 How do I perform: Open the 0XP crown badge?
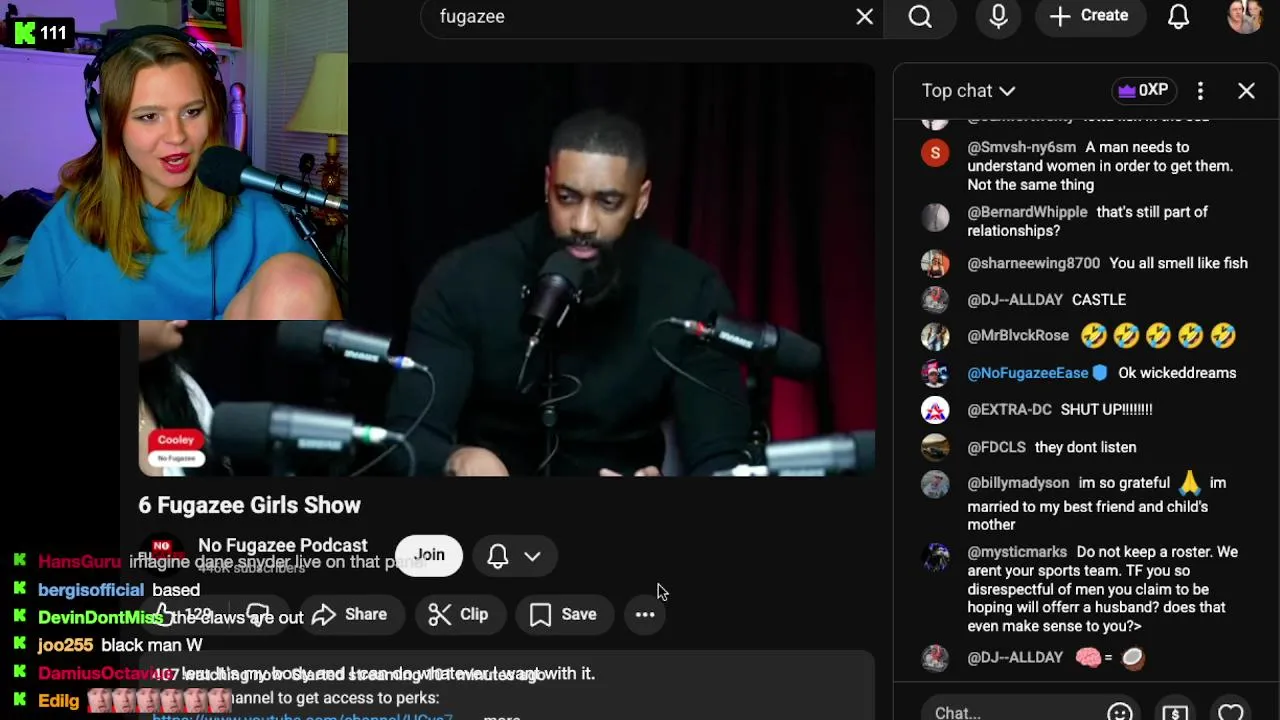pyautogui.click(x=1143, y=90)
